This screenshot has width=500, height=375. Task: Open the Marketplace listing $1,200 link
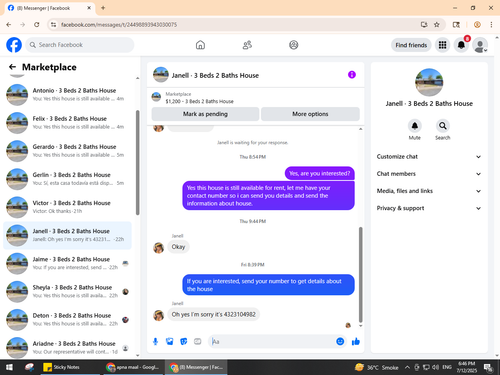[x=199, y=101]
